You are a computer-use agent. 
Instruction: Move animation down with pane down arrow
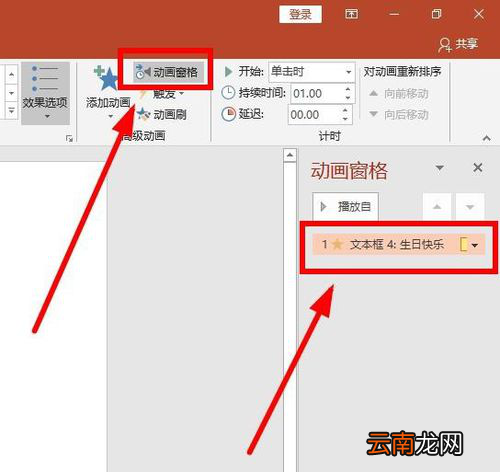tap(470, 207)
